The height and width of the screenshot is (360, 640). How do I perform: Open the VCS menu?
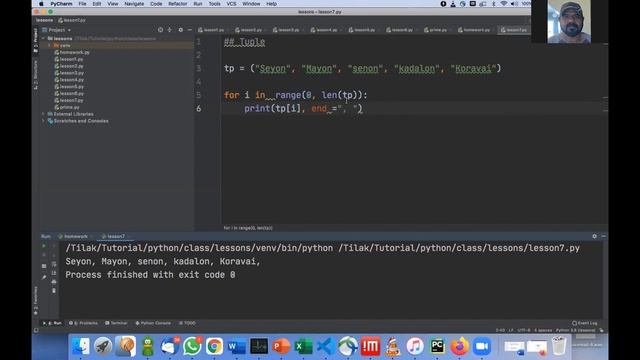pyautogui.click(x=231, y=4)
